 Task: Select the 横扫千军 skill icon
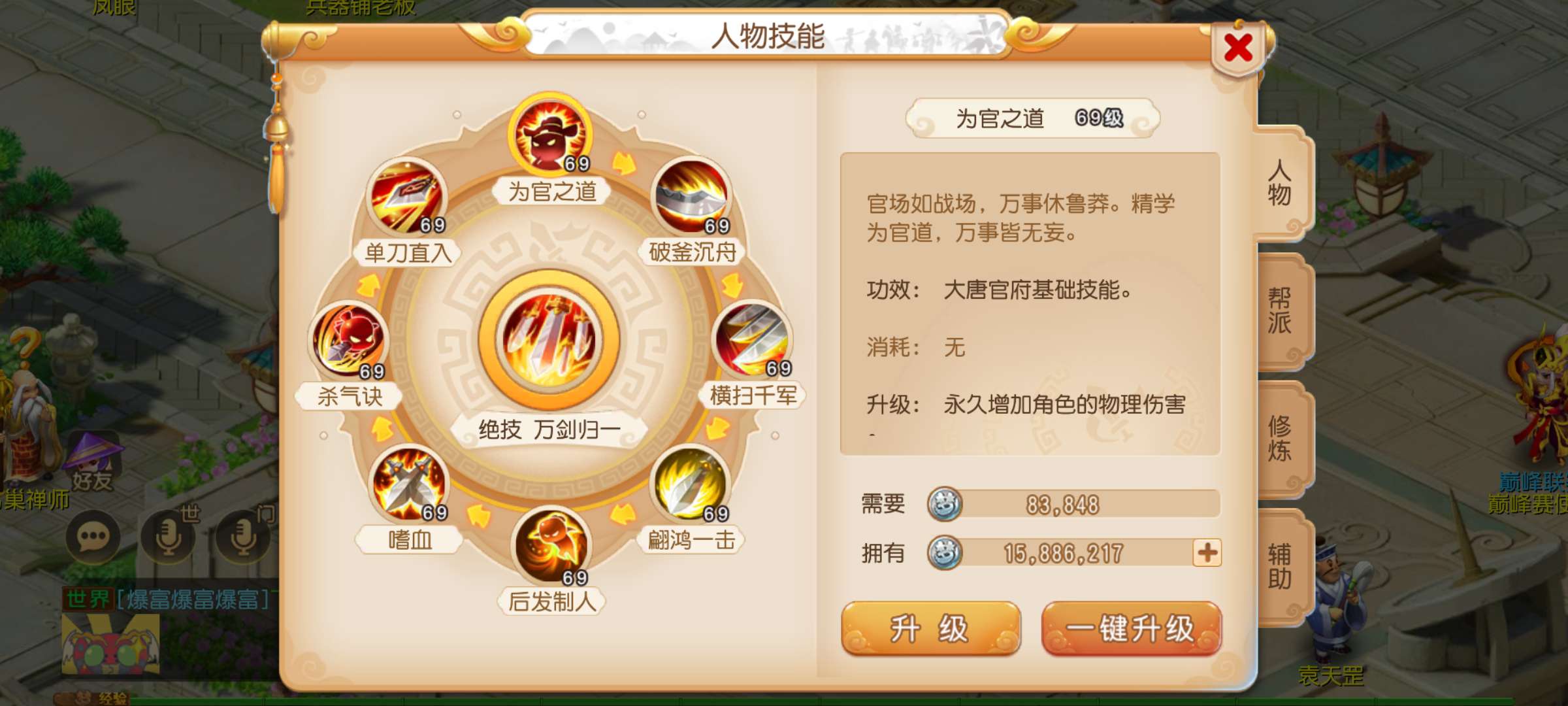click(x=752, y=340)
